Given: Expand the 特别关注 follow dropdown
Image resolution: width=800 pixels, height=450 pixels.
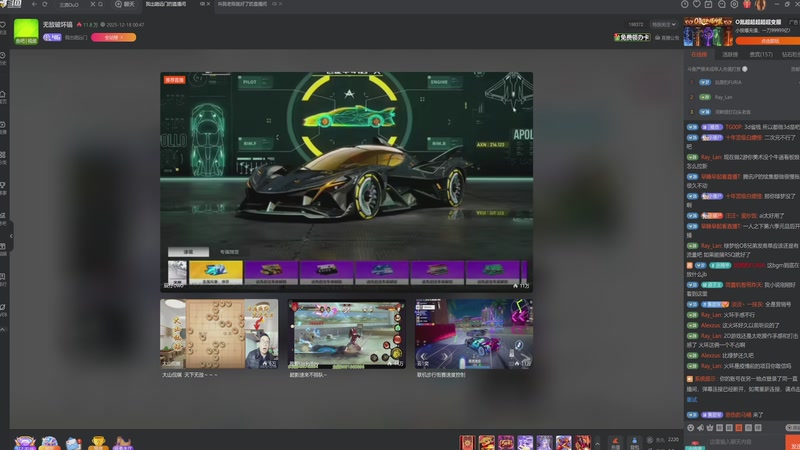Looking at the screenshot, I should (x=664, y=24).
